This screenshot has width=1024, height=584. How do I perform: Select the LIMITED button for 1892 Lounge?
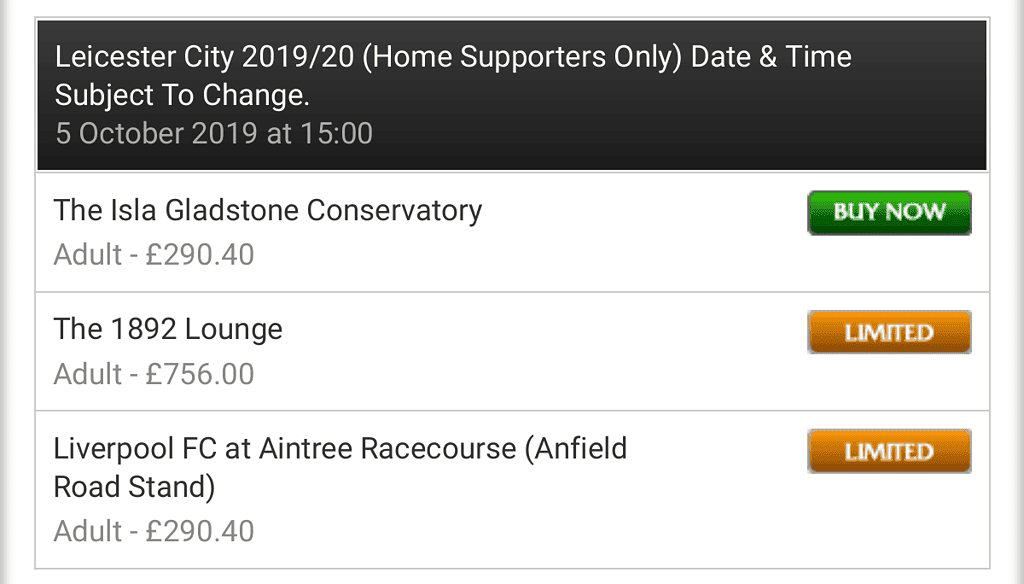pyautogui.click(x=889, y=333)
